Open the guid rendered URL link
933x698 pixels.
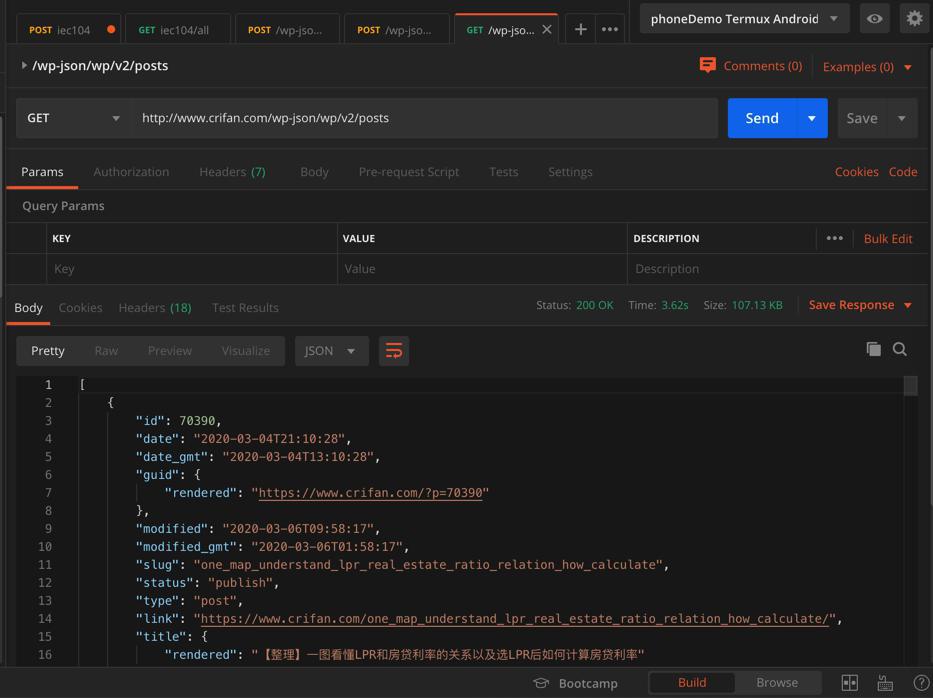pyautogui.click(x=370, y=493)
